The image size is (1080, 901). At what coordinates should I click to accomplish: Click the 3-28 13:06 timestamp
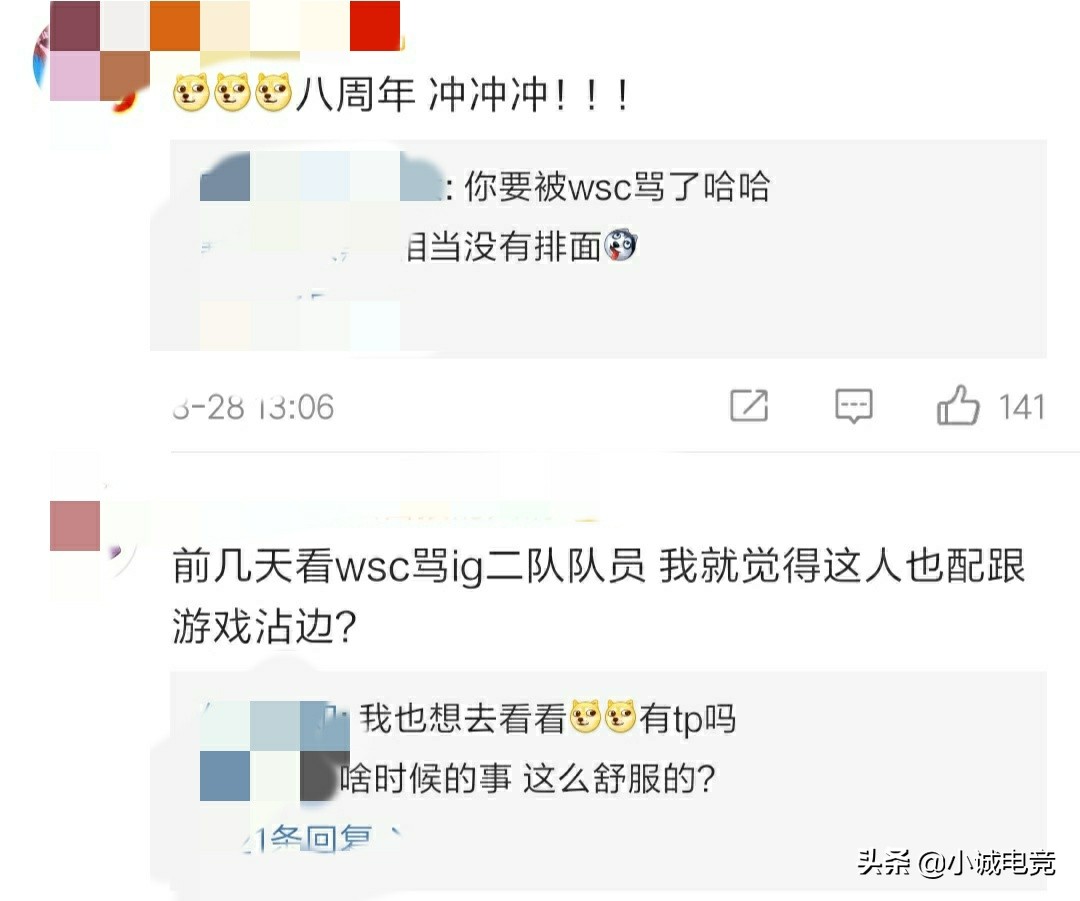point(253,406)
